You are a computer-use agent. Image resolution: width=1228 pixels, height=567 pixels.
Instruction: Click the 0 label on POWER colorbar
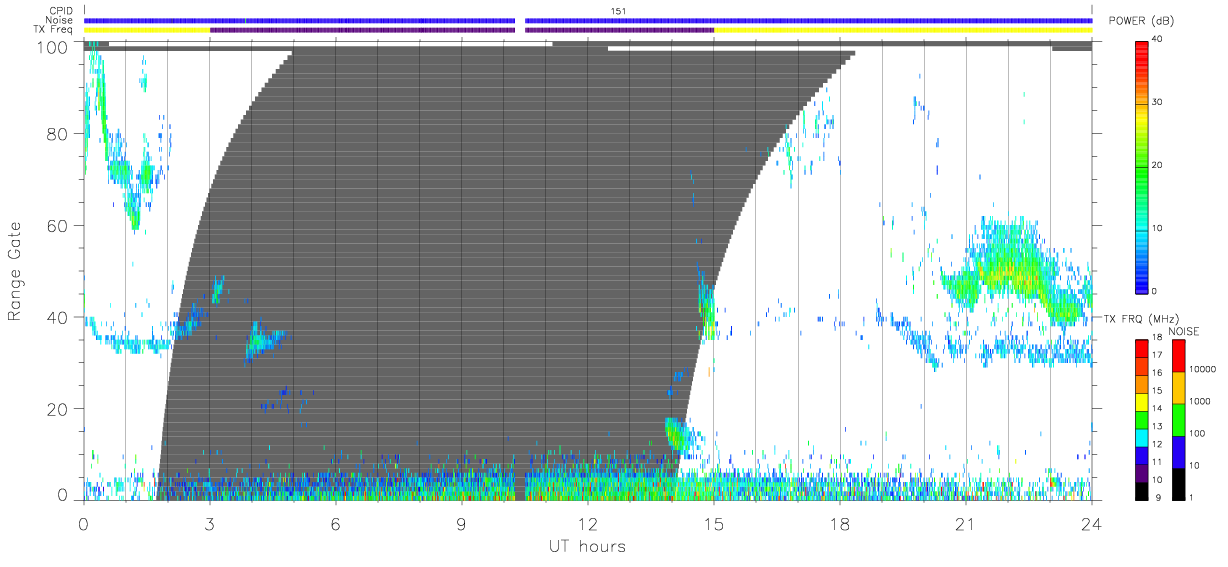[x=1155, y=291]
